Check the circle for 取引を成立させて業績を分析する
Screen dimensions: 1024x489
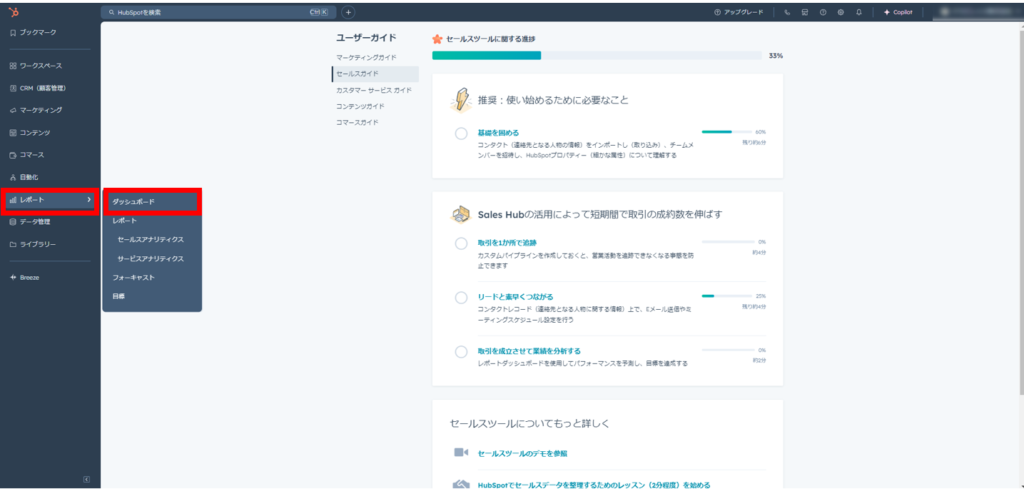coord(461,352)
